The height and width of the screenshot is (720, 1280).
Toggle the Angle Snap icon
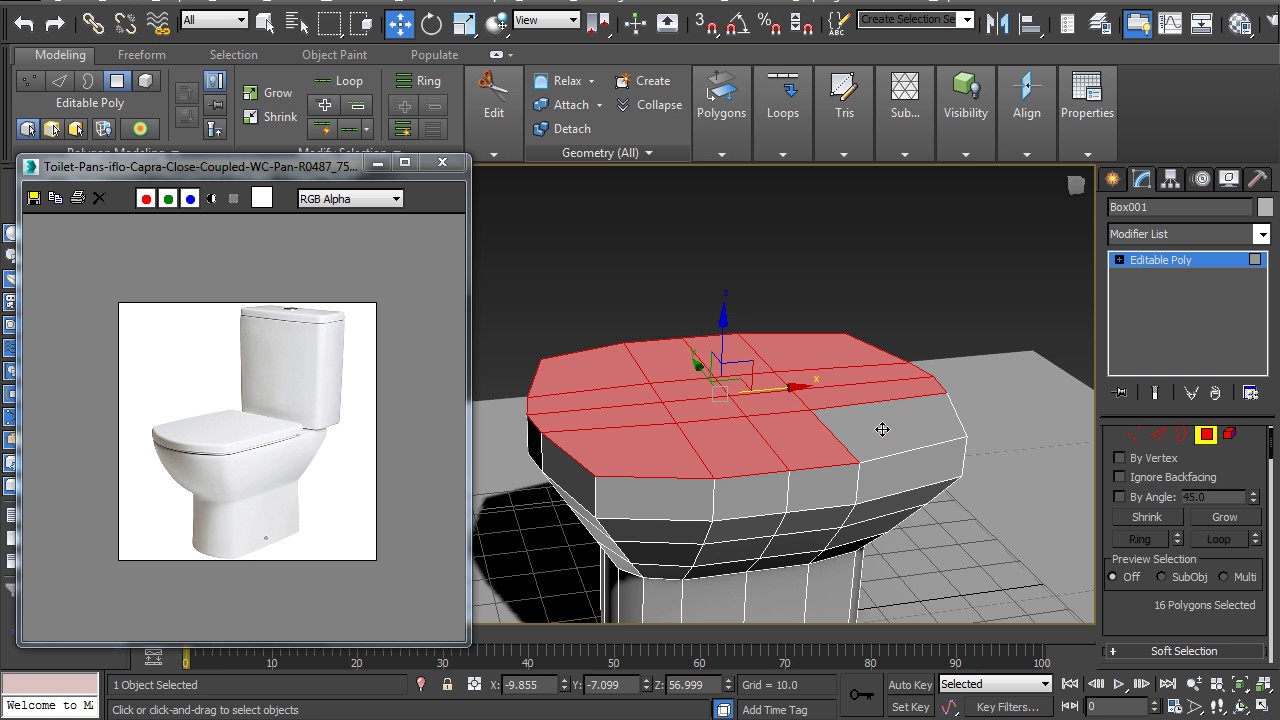738,22
